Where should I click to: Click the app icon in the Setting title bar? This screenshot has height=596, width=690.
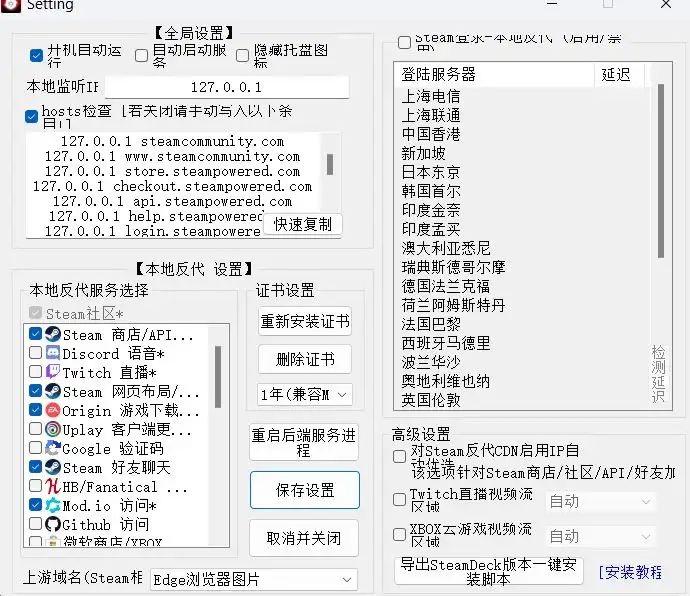(x=11, y=5)
